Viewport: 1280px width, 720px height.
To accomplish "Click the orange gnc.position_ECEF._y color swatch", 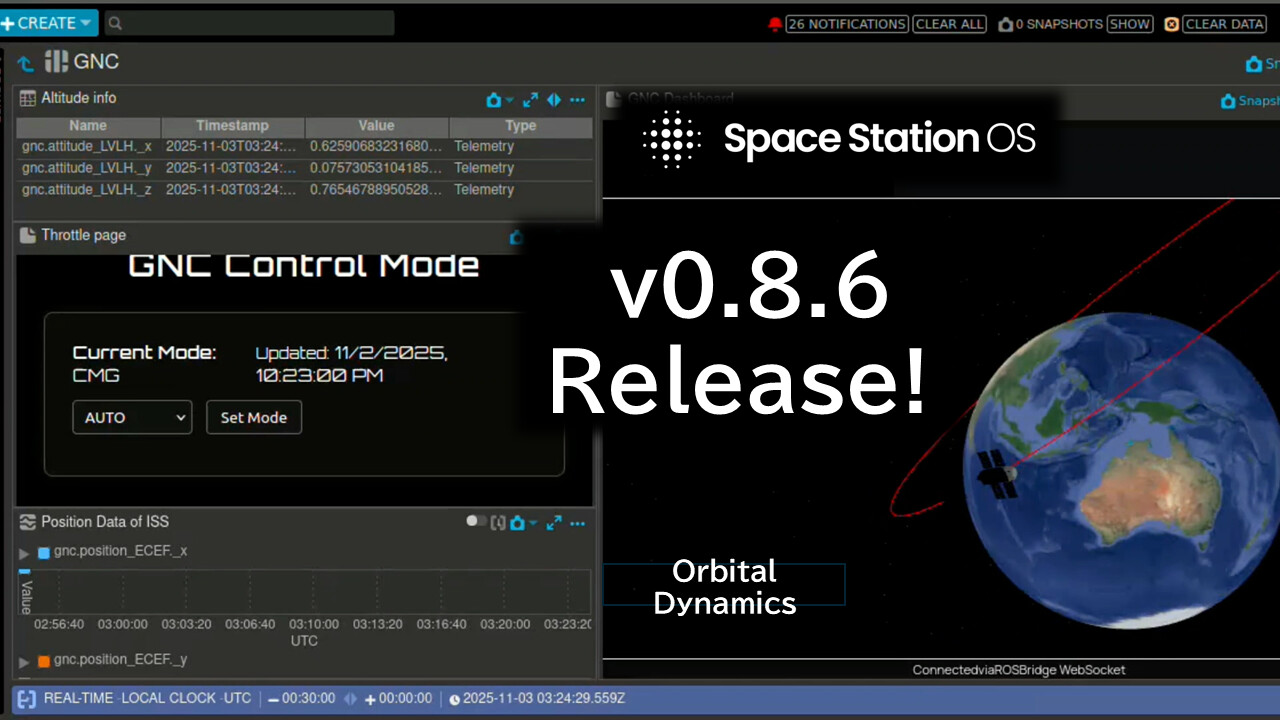I will (x=44, y=661).
